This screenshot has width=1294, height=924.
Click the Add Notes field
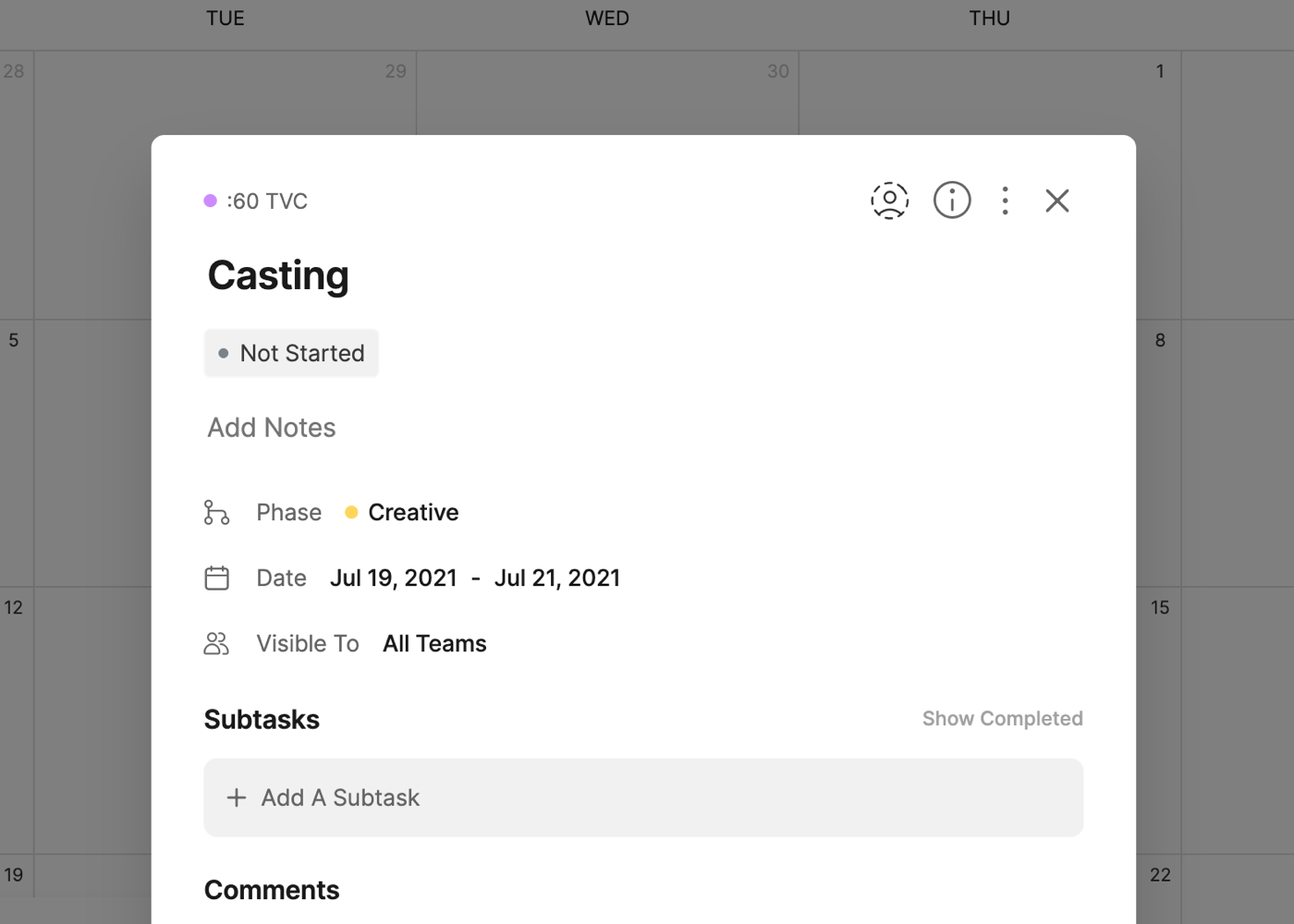[272, 428]
